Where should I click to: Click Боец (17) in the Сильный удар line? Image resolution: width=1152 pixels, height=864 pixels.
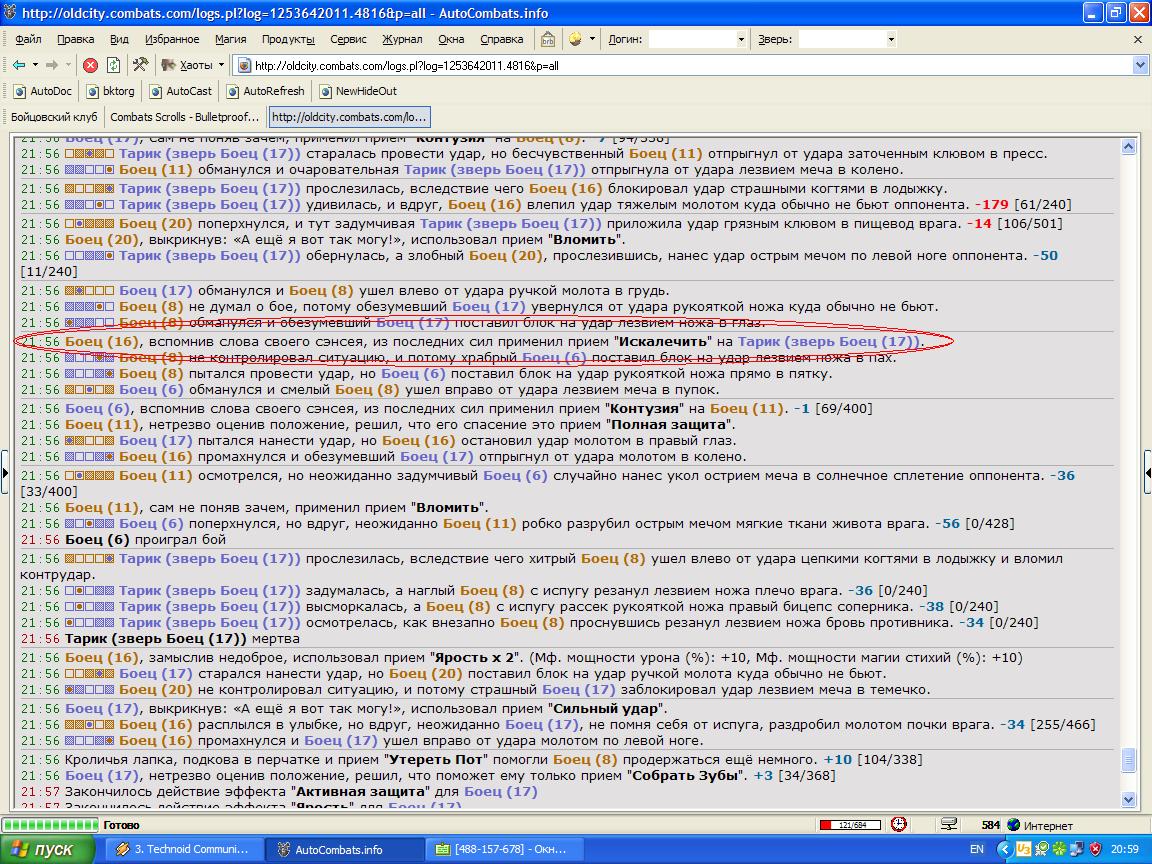[101, 709]
